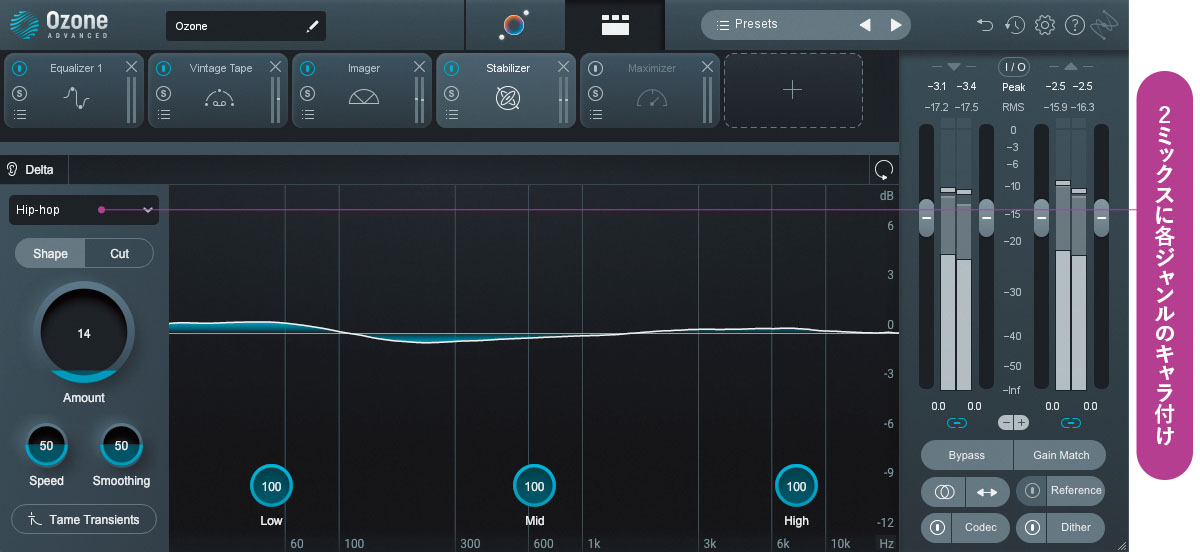Click the Tame Transients button
This screenshot has width=1200, height=552.
pos(83,519)
